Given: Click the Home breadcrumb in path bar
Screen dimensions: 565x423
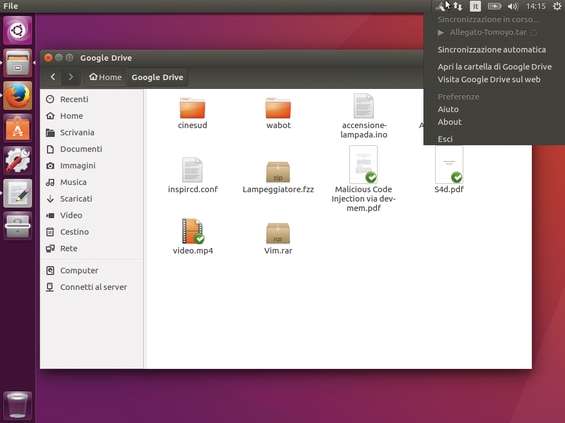Looking at the screenshot, I should point(106,77).
